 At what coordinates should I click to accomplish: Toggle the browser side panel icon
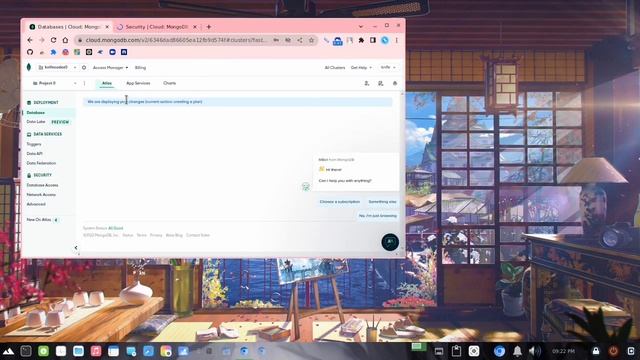(x=373, y=40)
